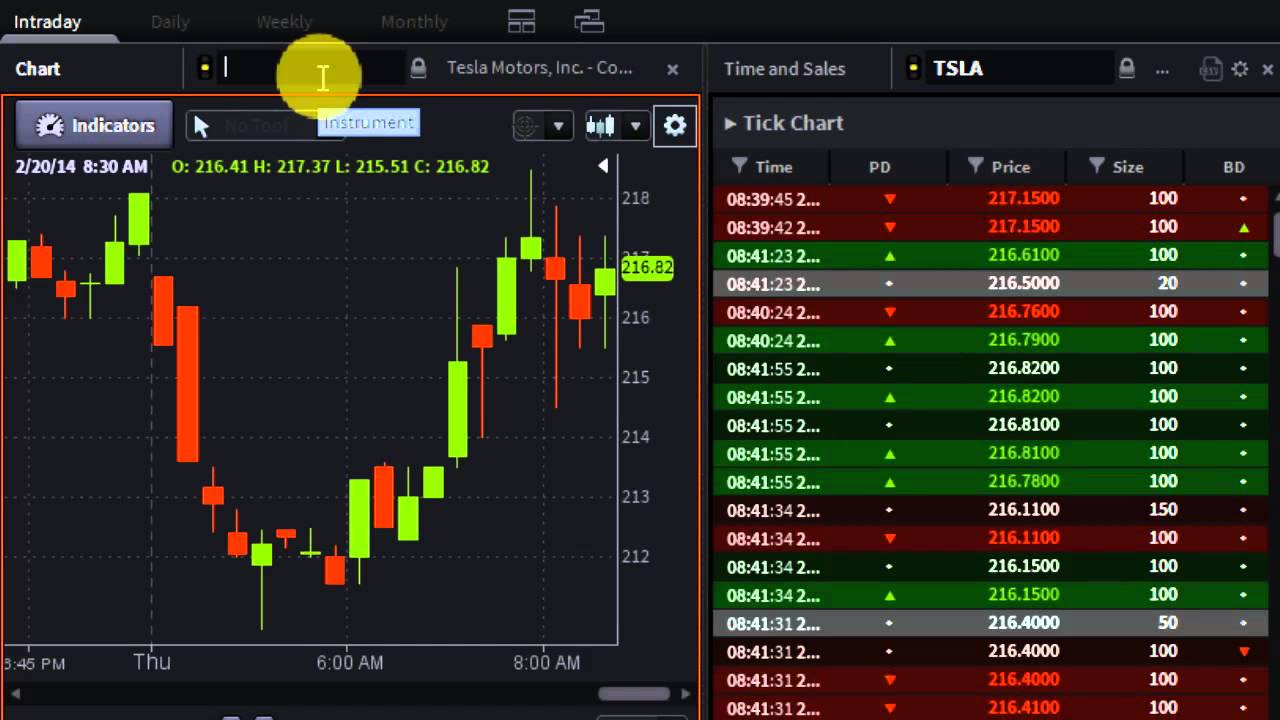
Task: Open the Size column filter
Action: tap(1097, 166)
